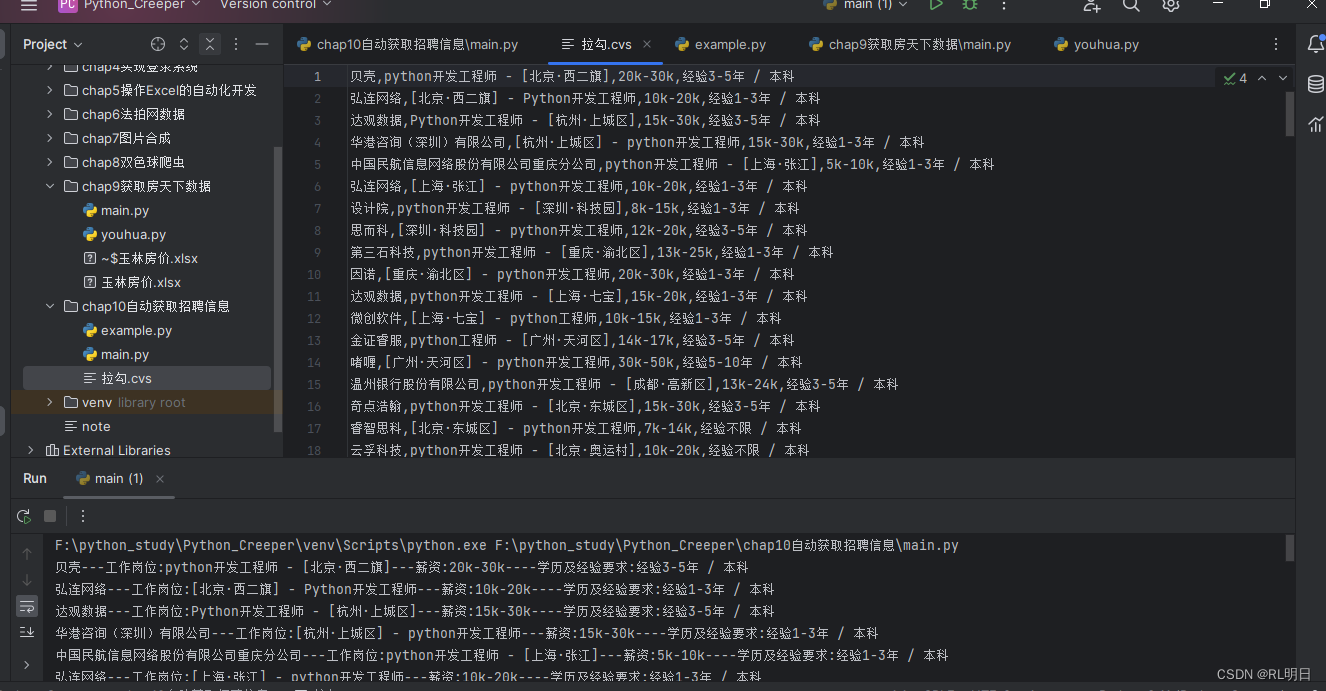Rerun main (1) from Run toolbar
This screenshot has height=691, width=1326.
23,516
